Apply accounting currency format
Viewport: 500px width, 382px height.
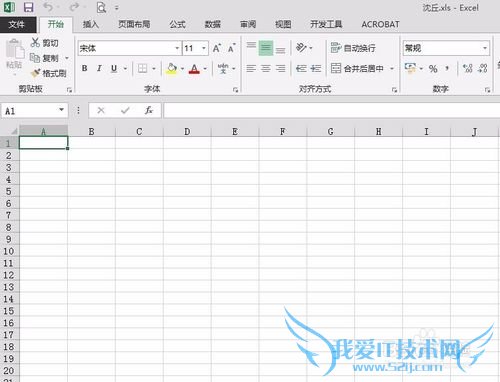[x=410, y=68]
